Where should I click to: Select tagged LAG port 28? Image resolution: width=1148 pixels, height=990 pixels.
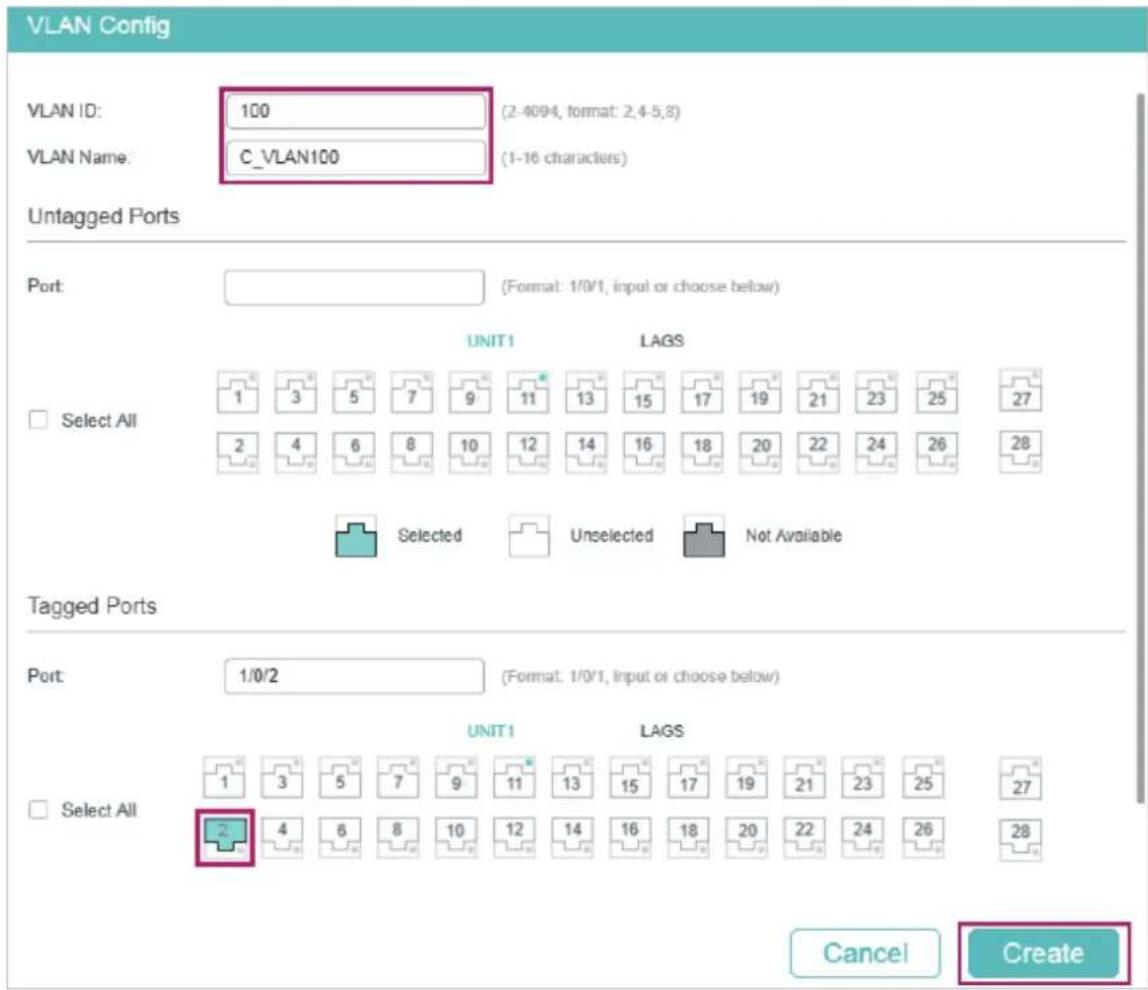coord(1021,839)
